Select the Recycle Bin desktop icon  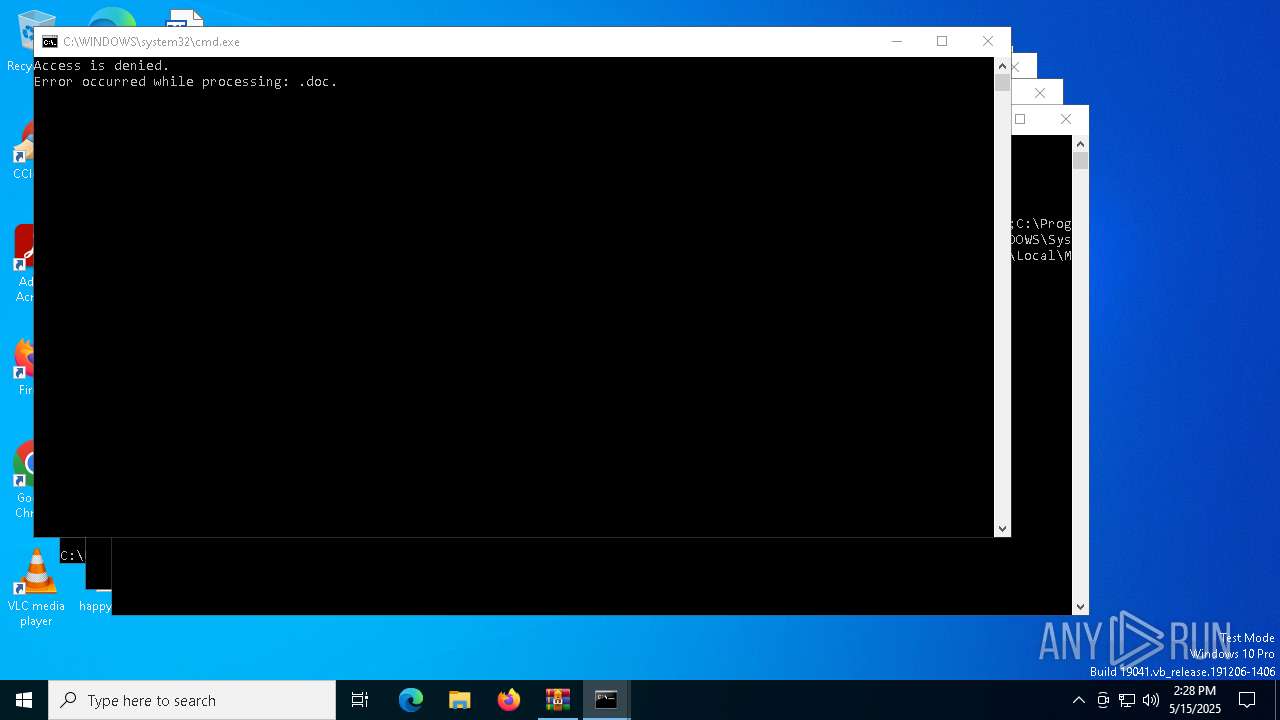[x=22, y=41]
